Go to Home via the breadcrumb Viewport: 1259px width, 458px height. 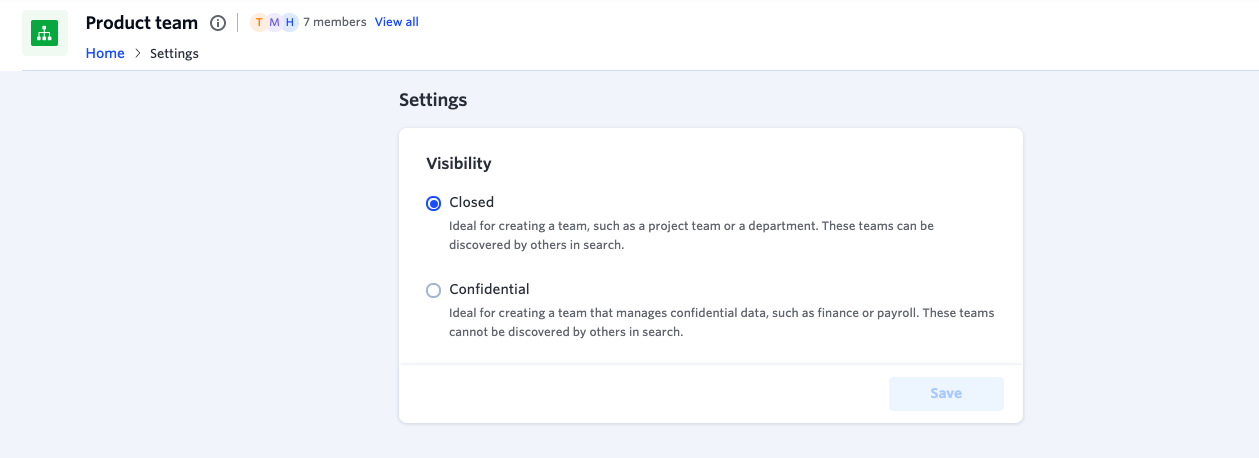105,54
